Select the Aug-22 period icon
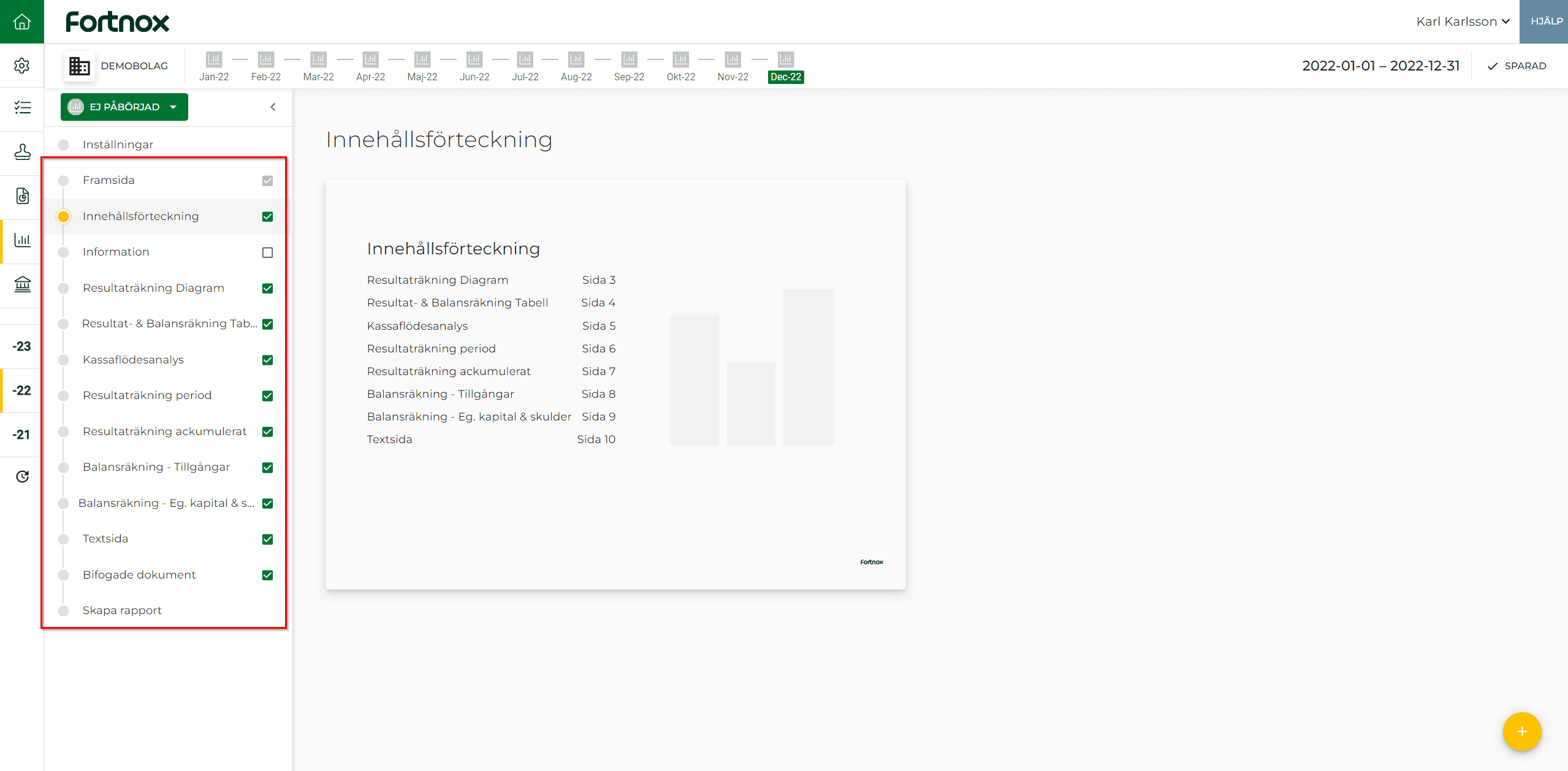 click(576, 59)
